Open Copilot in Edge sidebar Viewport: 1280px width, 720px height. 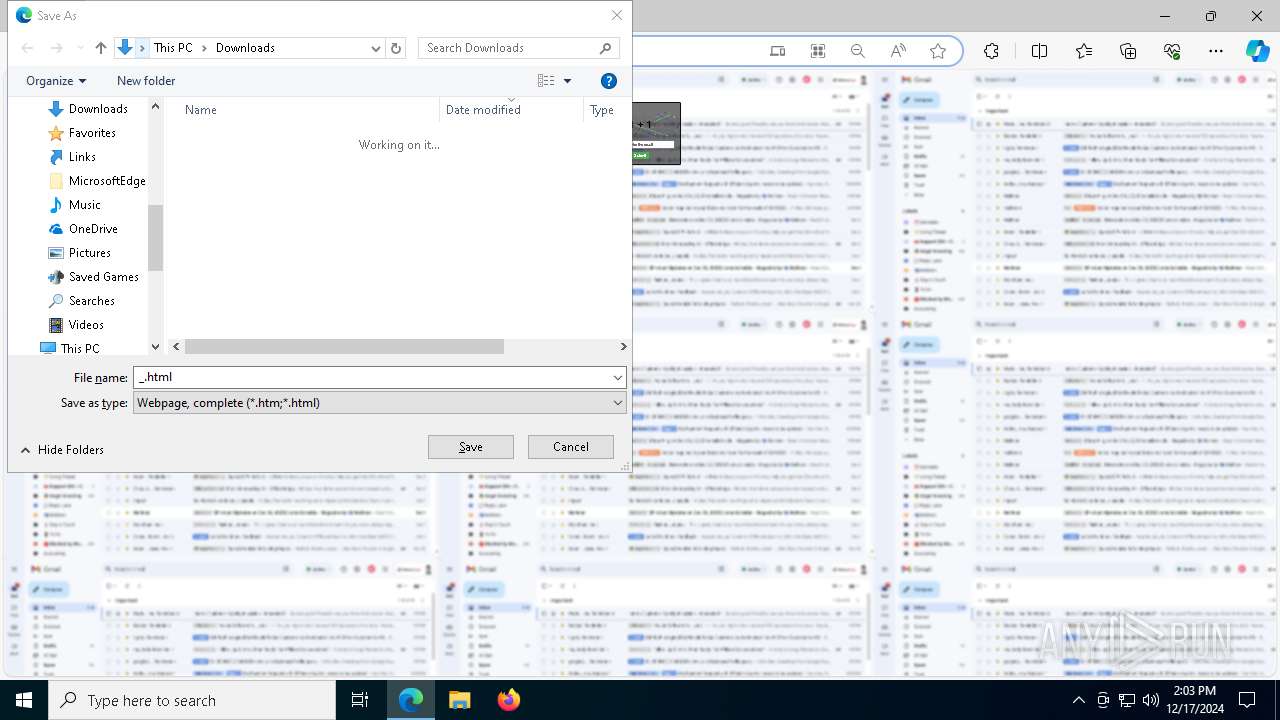[x=1257, y=51]
